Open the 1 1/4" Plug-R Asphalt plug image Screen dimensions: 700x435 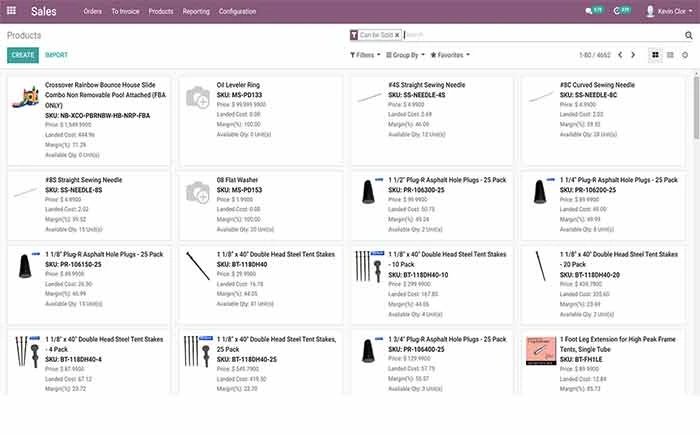(x=541, y=191)
